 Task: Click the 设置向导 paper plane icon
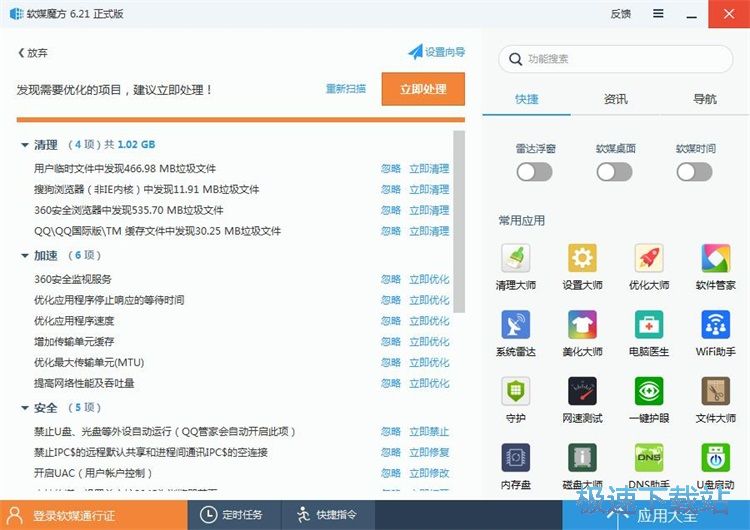click(415, 52)
